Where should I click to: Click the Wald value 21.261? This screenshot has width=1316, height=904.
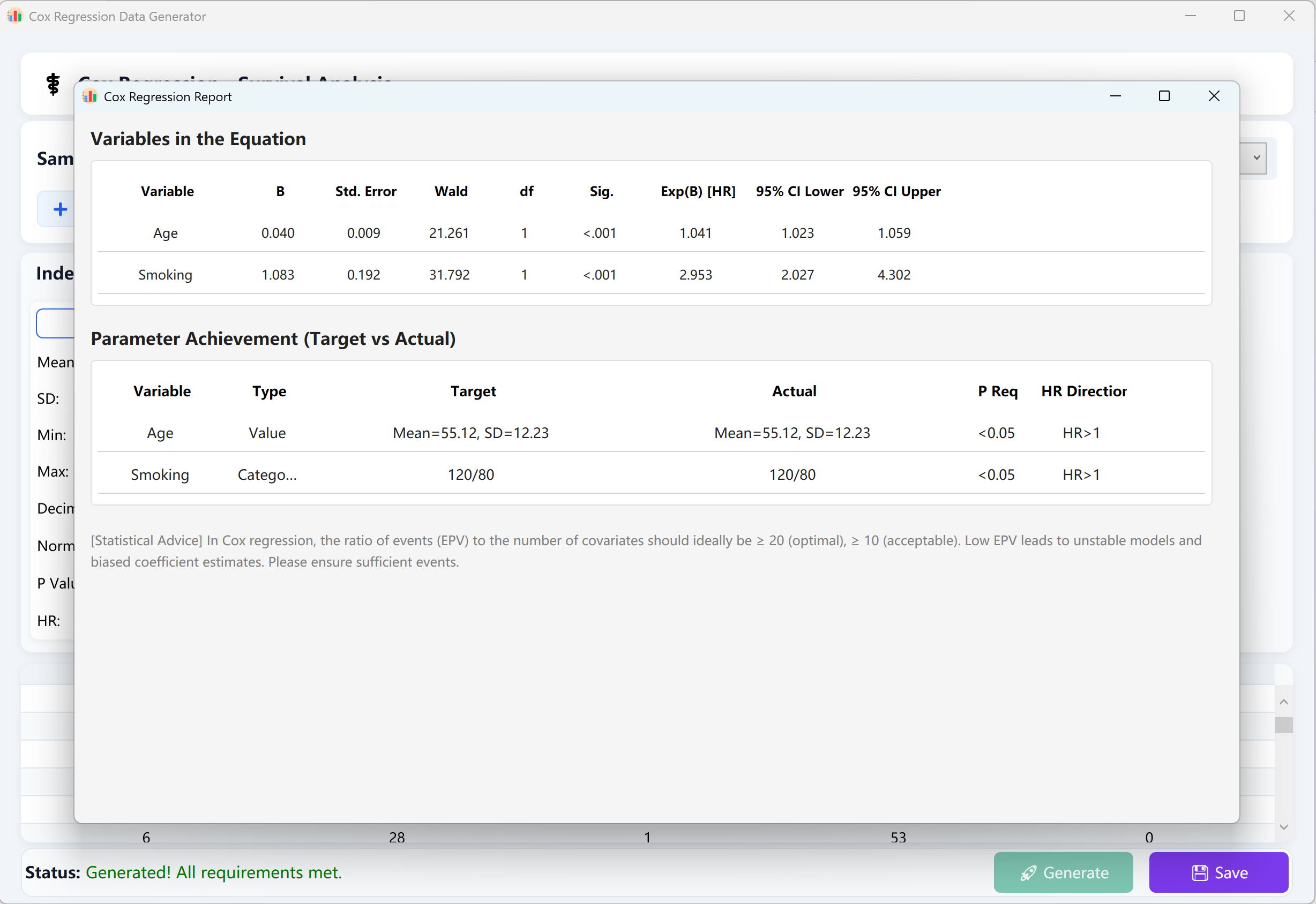[x=449, y=233]
